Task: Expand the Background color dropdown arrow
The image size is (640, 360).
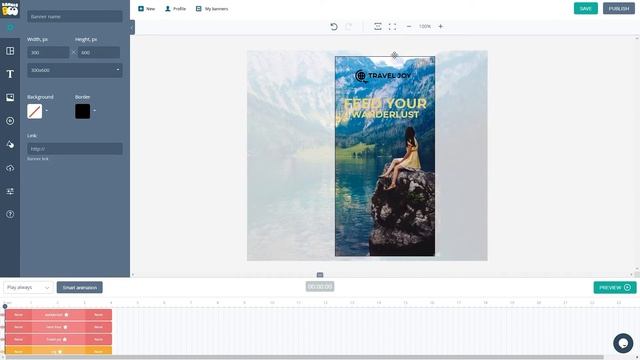Action: pos(46,111)
